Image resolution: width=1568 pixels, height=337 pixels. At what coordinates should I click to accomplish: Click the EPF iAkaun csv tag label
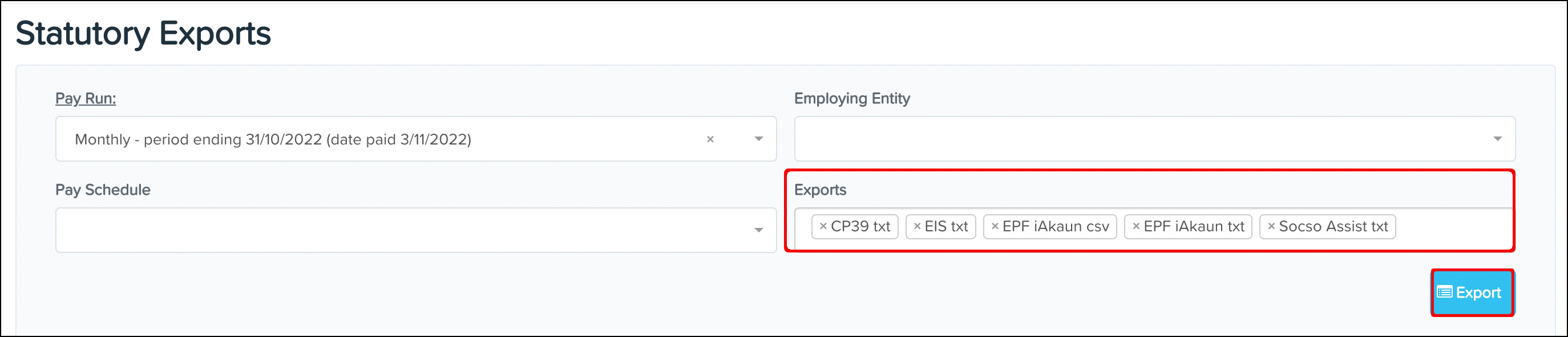pyautogui.click(x=1056, y=227)
